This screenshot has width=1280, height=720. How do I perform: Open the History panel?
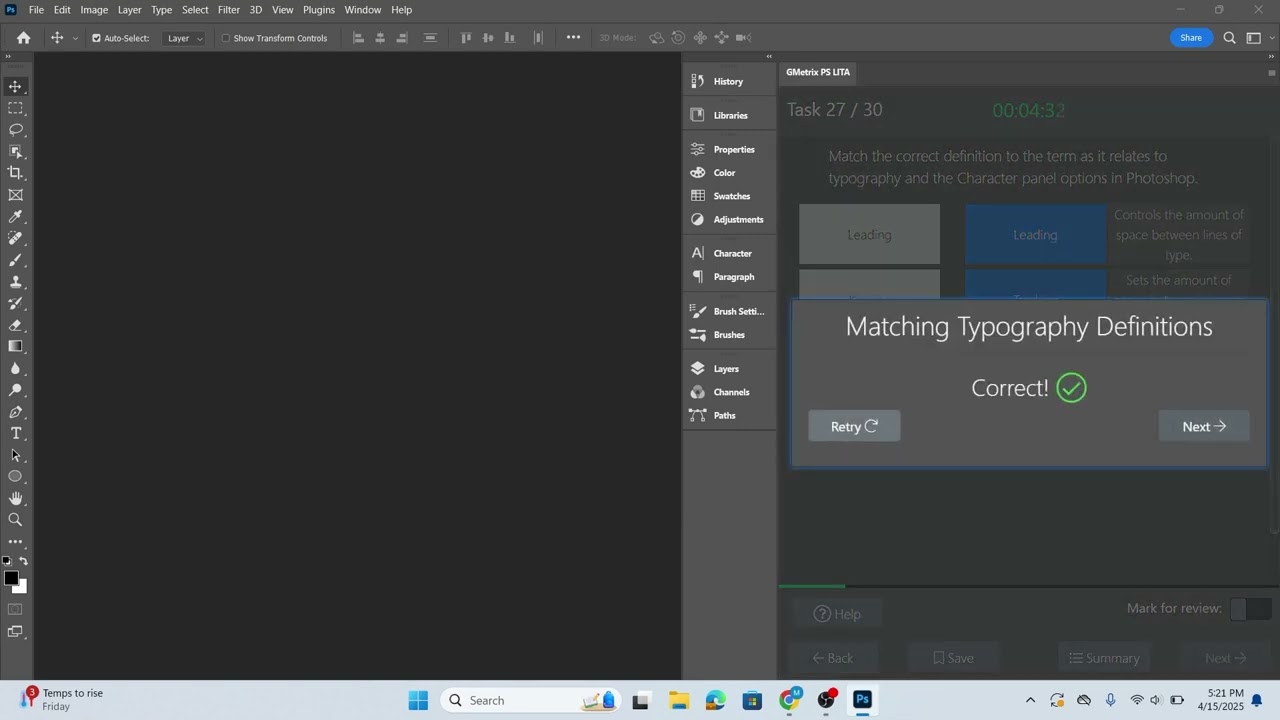tap(729, 81)
